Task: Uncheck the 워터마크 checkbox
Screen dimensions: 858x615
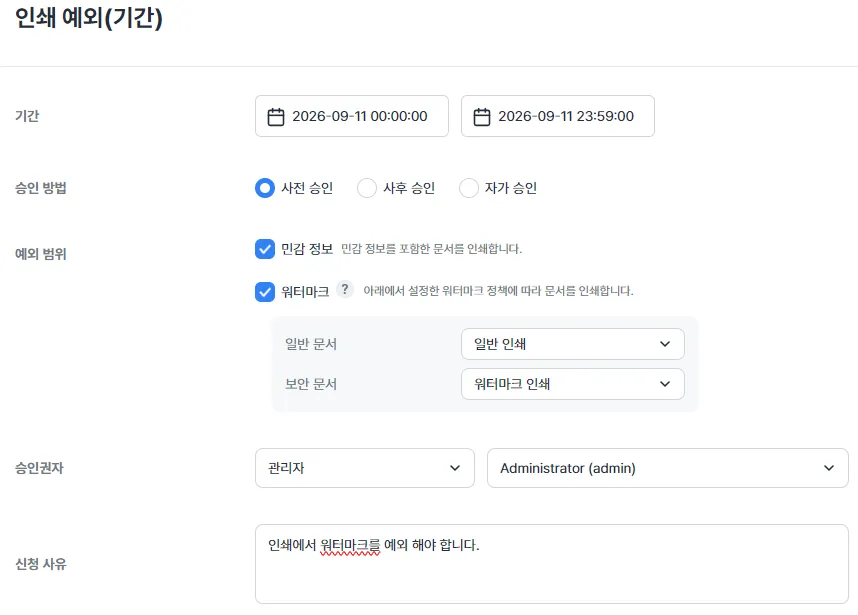Action: click(x=265, y=292)
